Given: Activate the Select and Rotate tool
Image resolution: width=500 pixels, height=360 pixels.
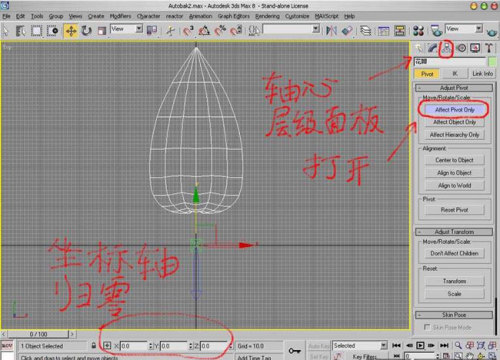Looking at the screenshot, I should 87,31.
